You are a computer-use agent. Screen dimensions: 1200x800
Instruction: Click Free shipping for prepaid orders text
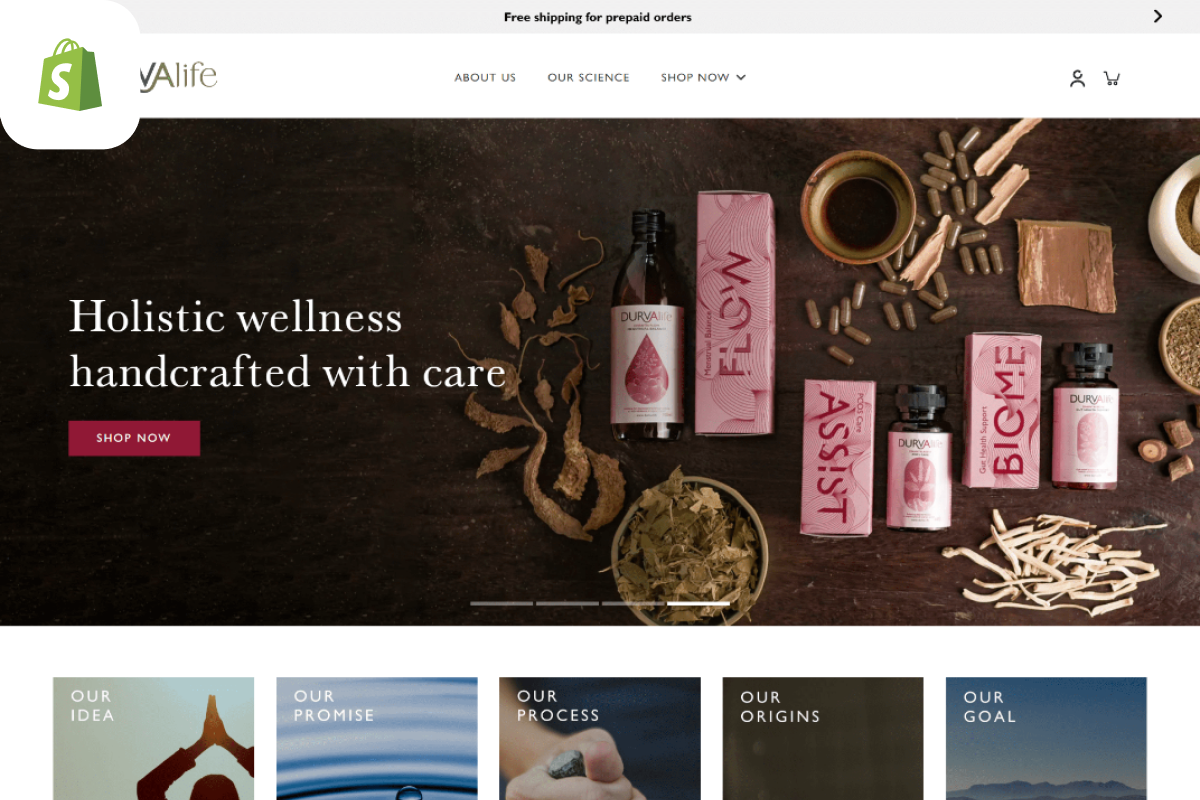pos(598,17)
